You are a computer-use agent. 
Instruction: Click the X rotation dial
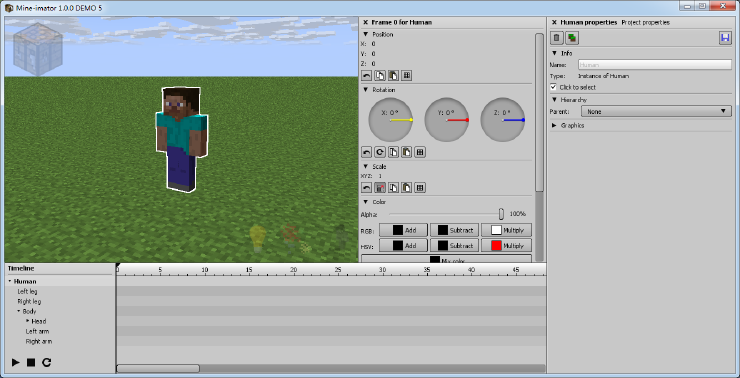click(x=391, y=120)
